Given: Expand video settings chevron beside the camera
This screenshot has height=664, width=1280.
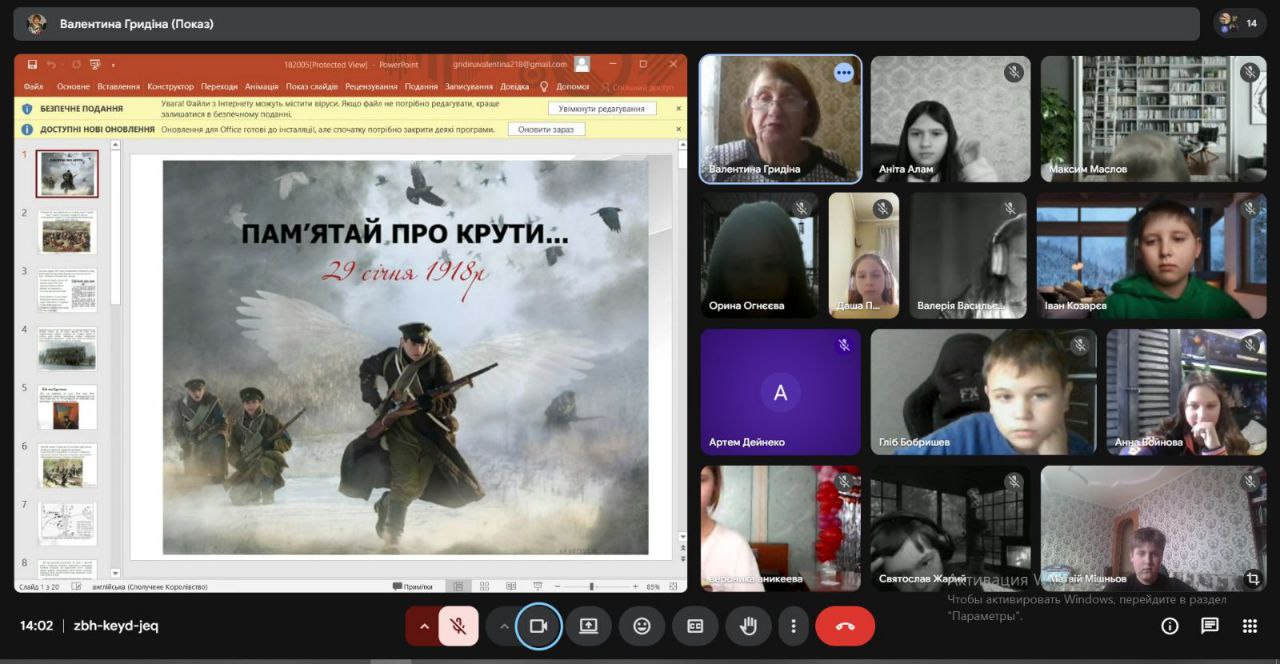Looking at the screenshot, I should [503, 626].
